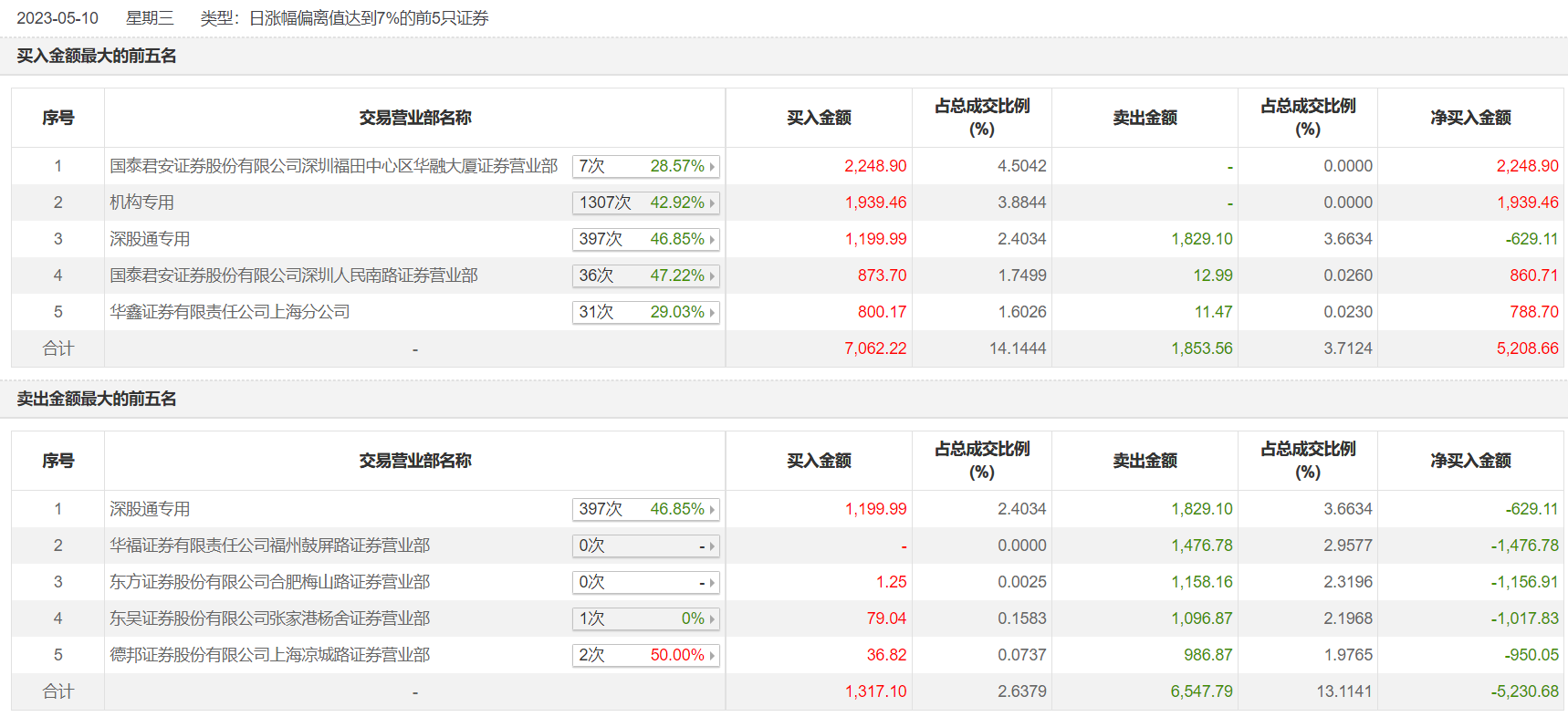Click 德邦证券 上海凉城路证券营业部
This screenshot has height=717, width=1568.
point(269,655)
